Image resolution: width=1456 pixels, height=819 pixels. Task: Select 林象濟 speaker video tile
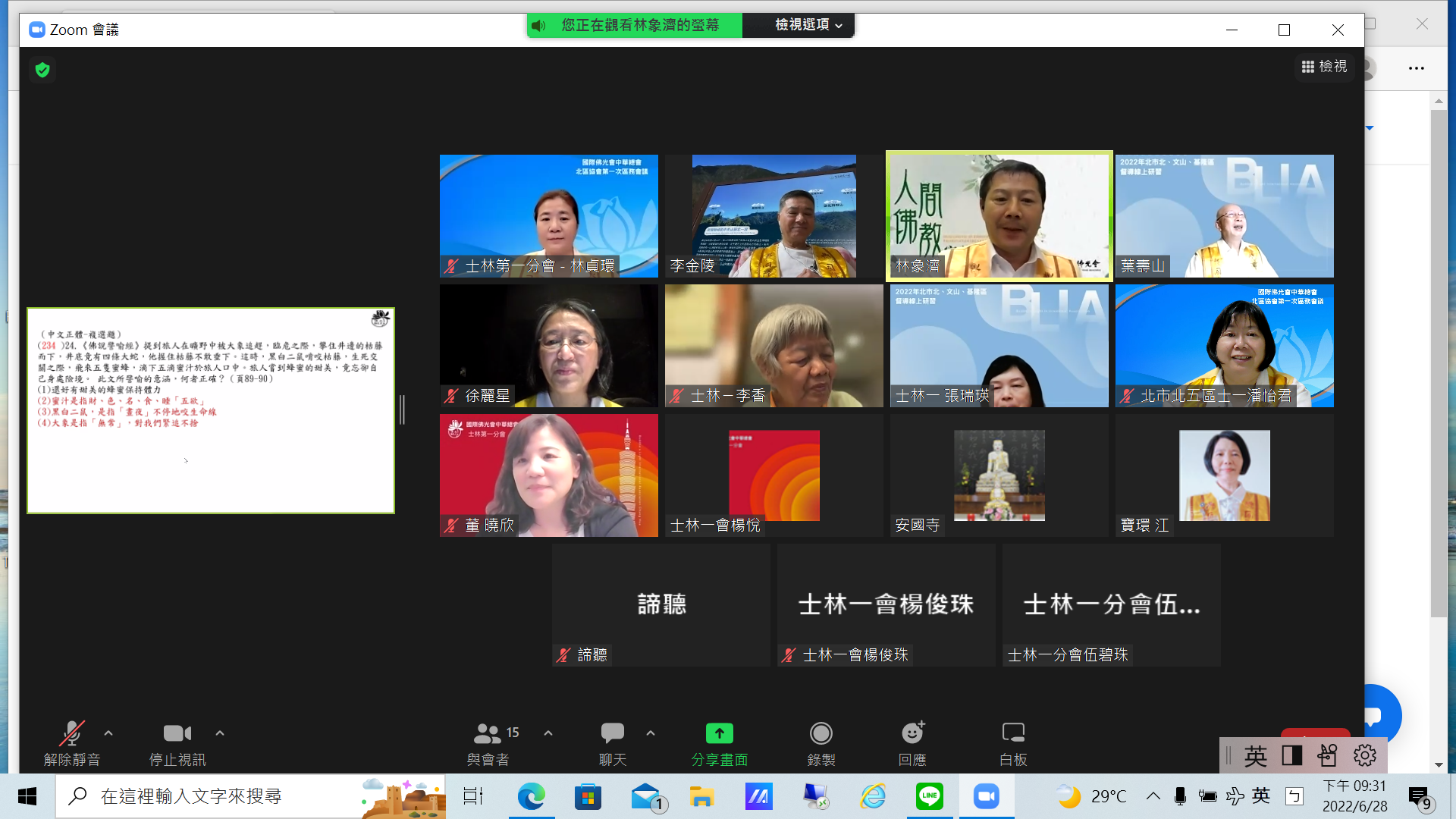pyautogui.click(x=999, y=216)
